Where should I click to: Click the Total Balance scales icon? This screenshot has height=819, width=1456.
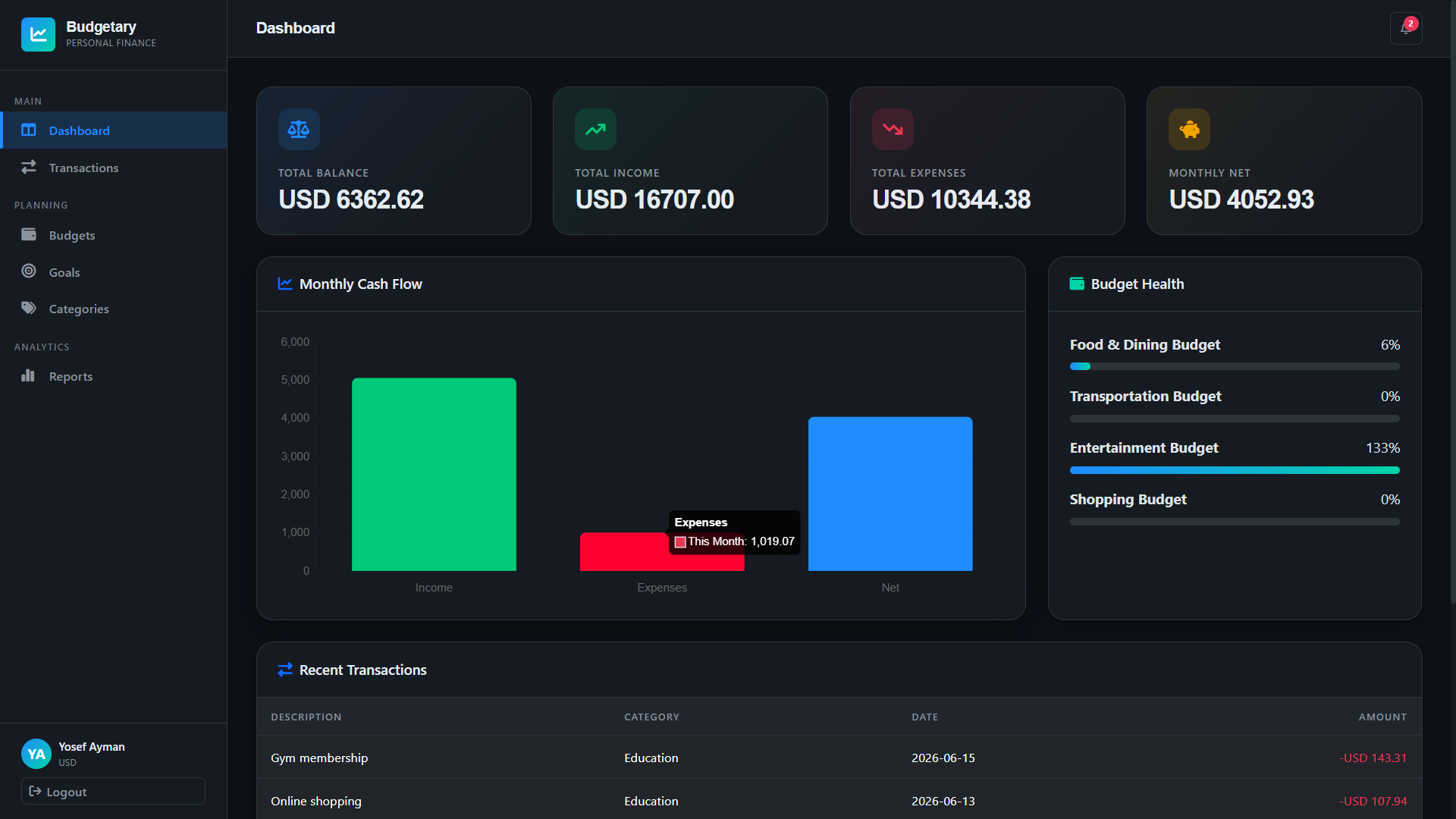(299, 130)
